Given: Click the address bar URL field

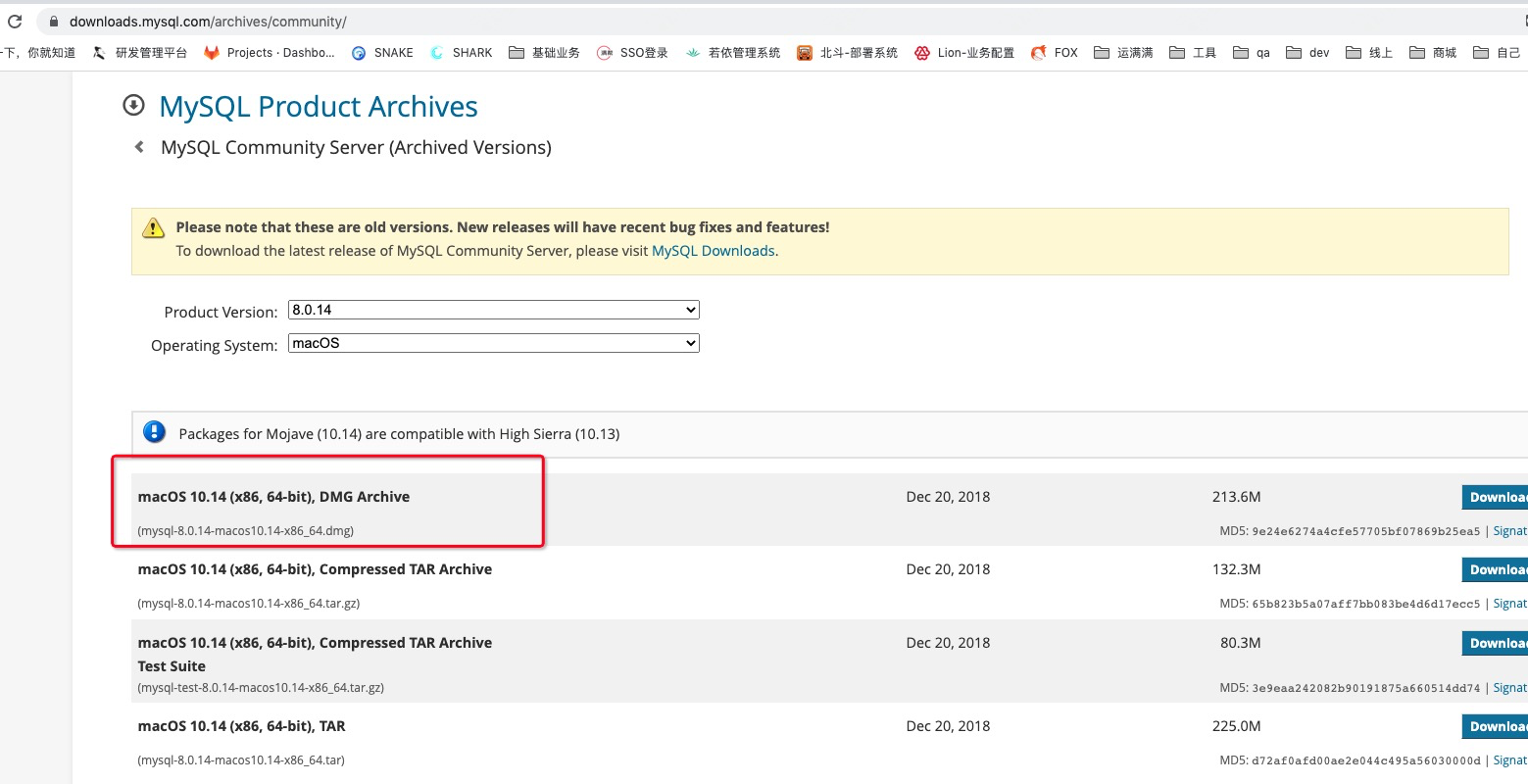Looking at the screenshot, I should click(784, 21).
